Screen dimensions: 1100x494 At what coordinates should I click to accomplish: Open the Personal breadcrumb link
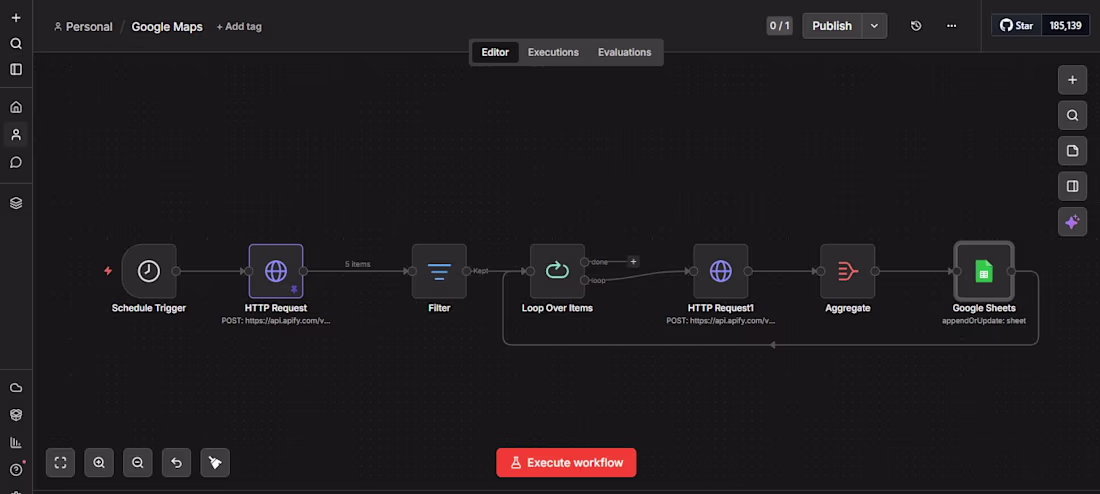click(x=83, y=27)
